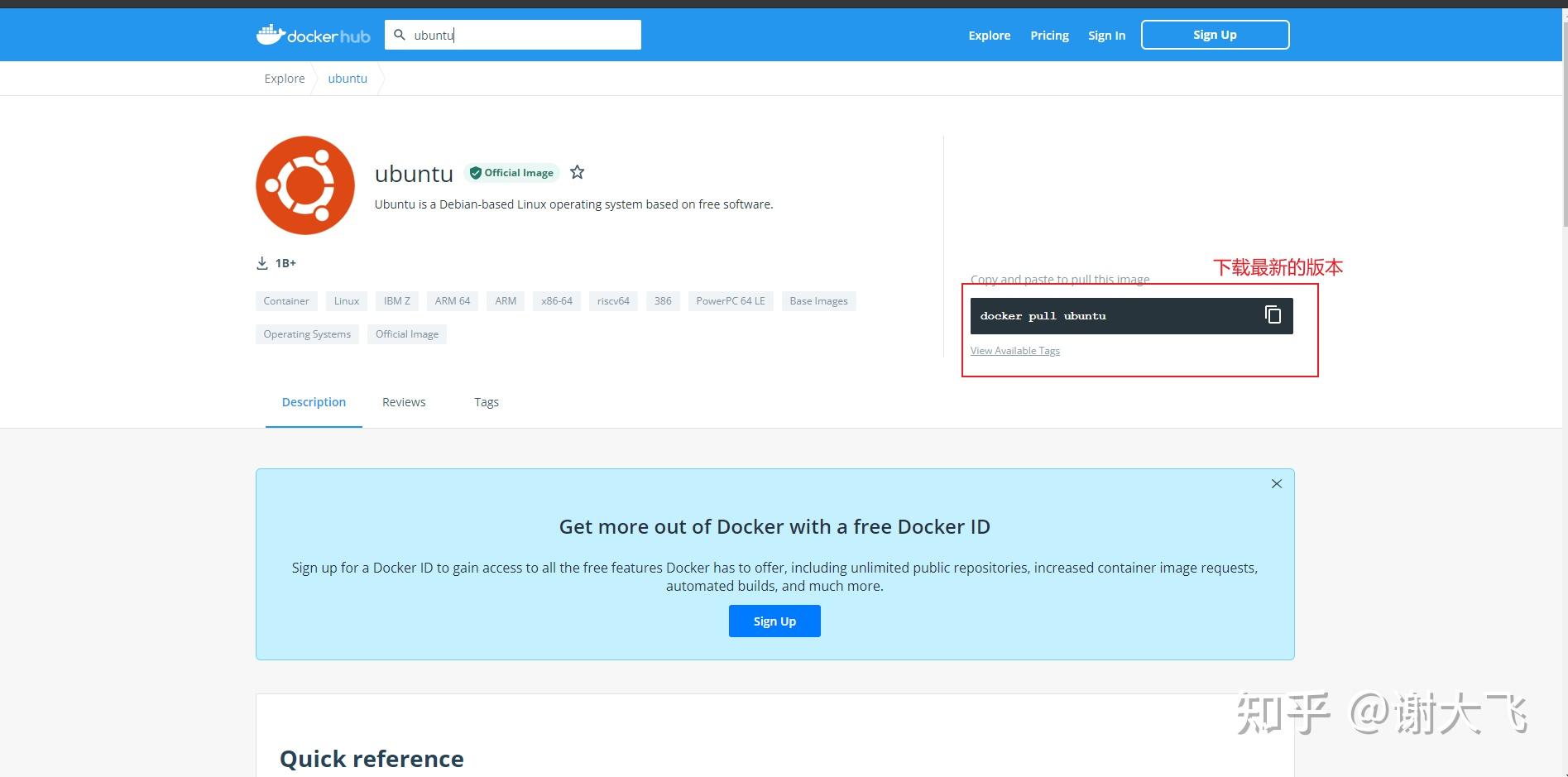1568x777 pixels.
Task: Focus the search field containing ubuntu
Action: [513, 35]
